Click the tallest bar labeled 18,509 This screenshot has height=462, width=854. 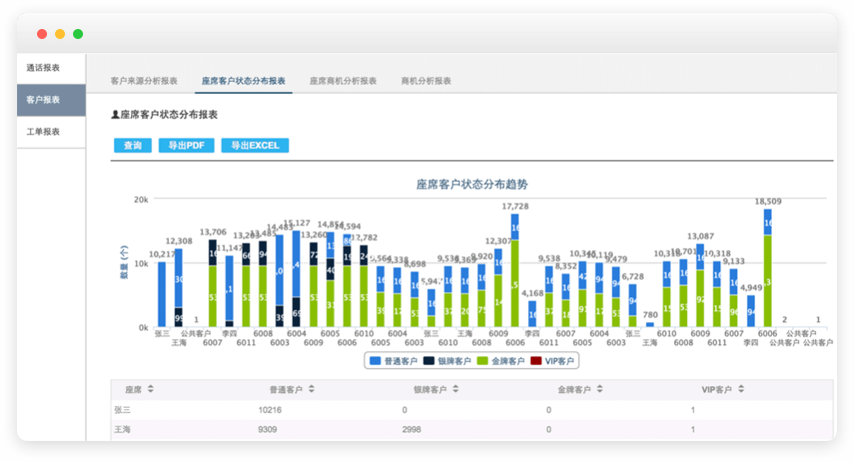point(768,270)
